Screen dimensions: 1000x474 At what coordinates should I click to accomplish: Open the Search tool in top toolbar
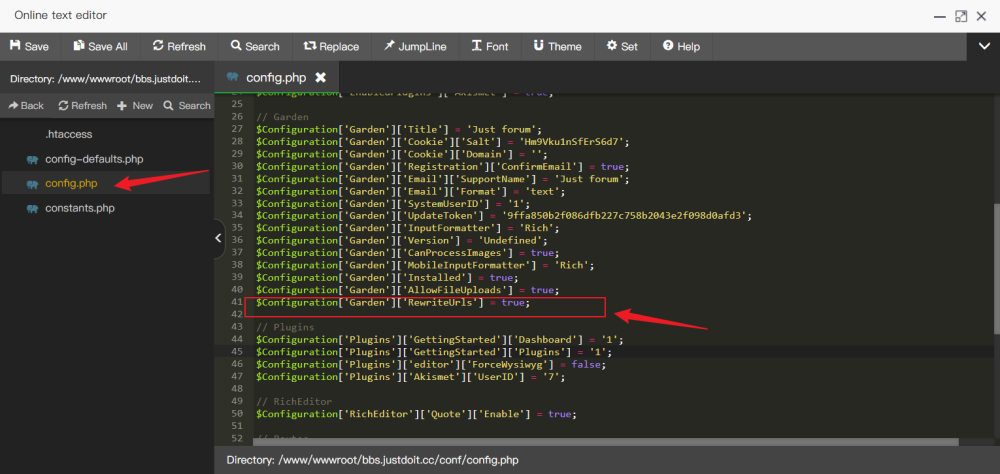click(x=255, y=46)
